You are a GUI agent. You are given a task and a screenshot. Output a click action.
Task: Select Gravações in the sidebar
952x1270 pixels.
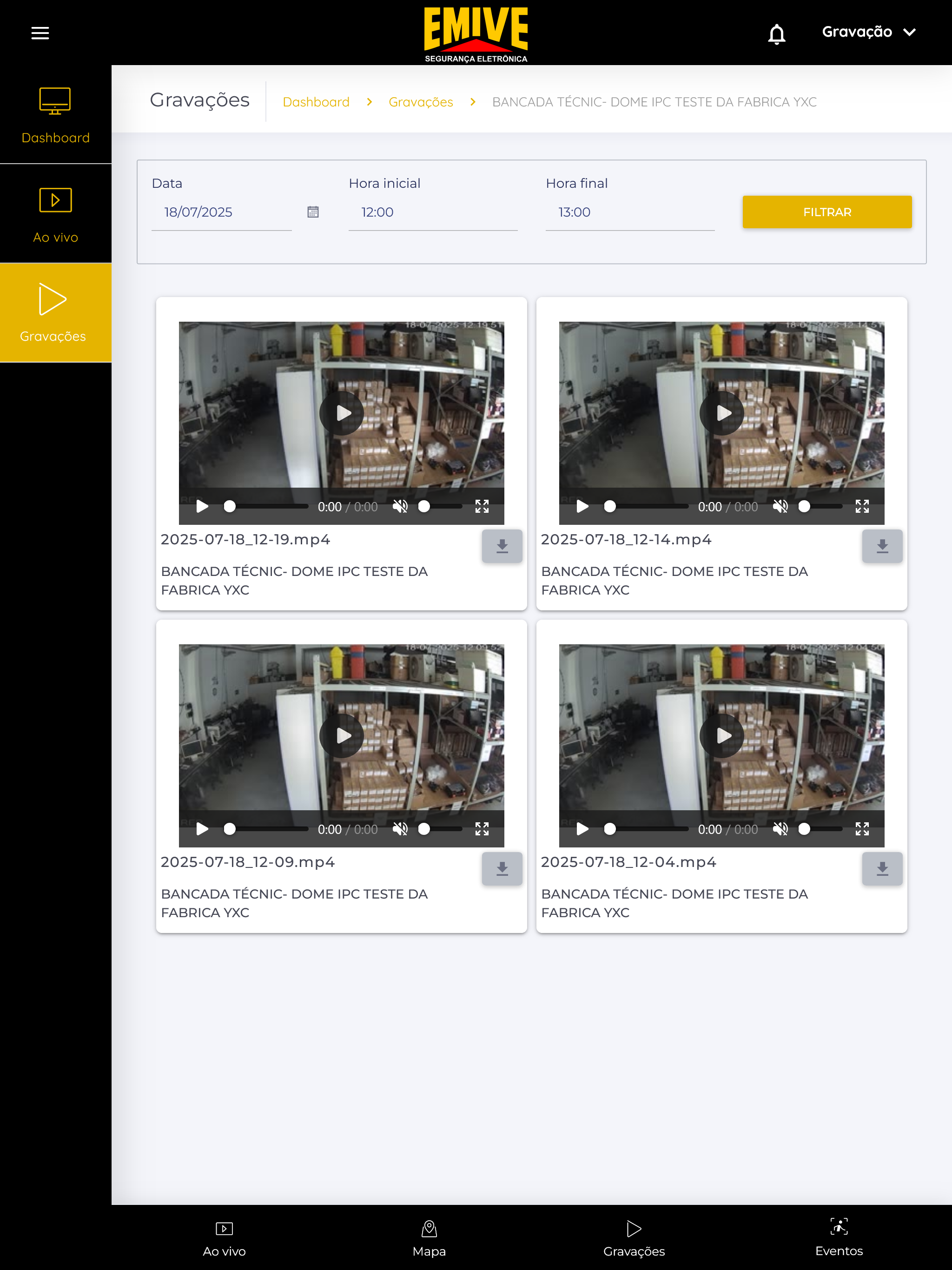point(55,313)
